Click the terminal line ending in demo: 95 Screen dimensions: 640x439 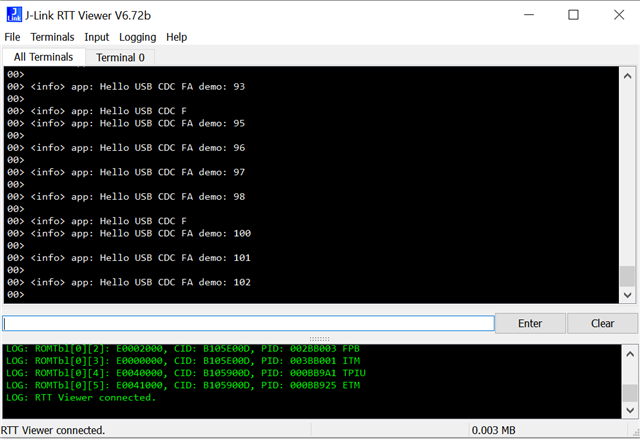[126, 123]
